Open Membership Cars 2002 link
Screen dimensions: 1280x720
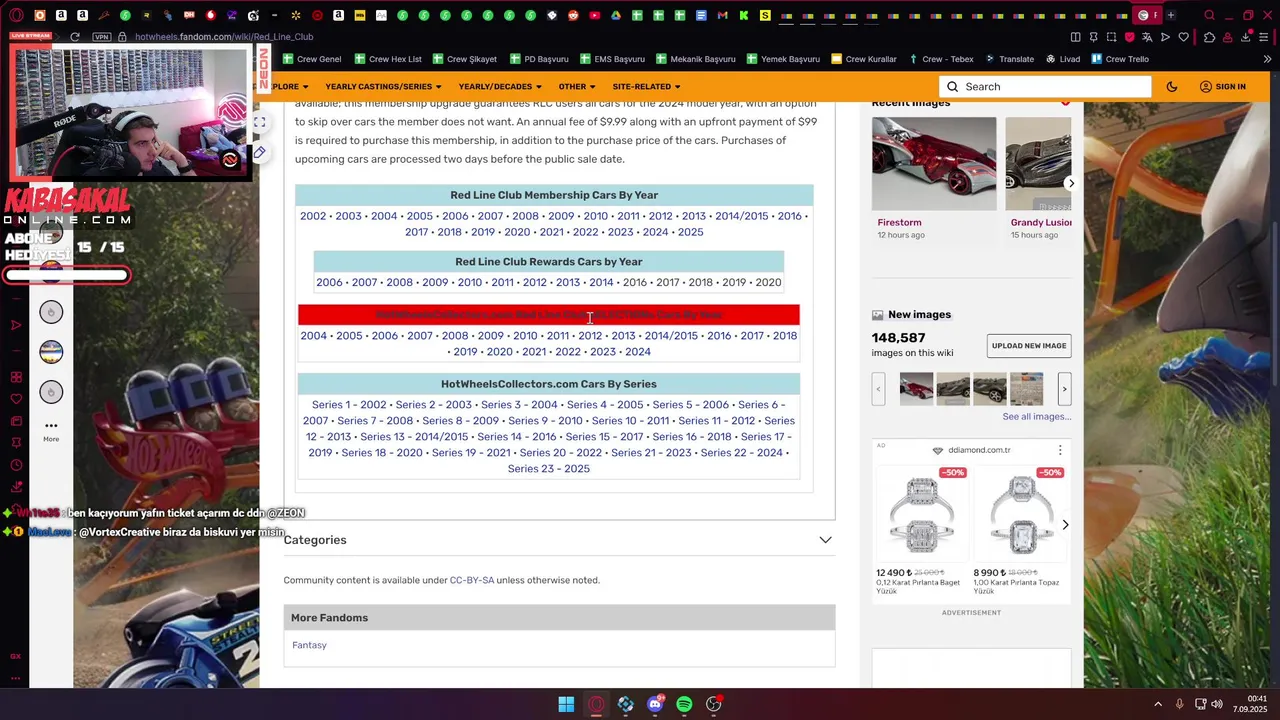coord(313,216)
